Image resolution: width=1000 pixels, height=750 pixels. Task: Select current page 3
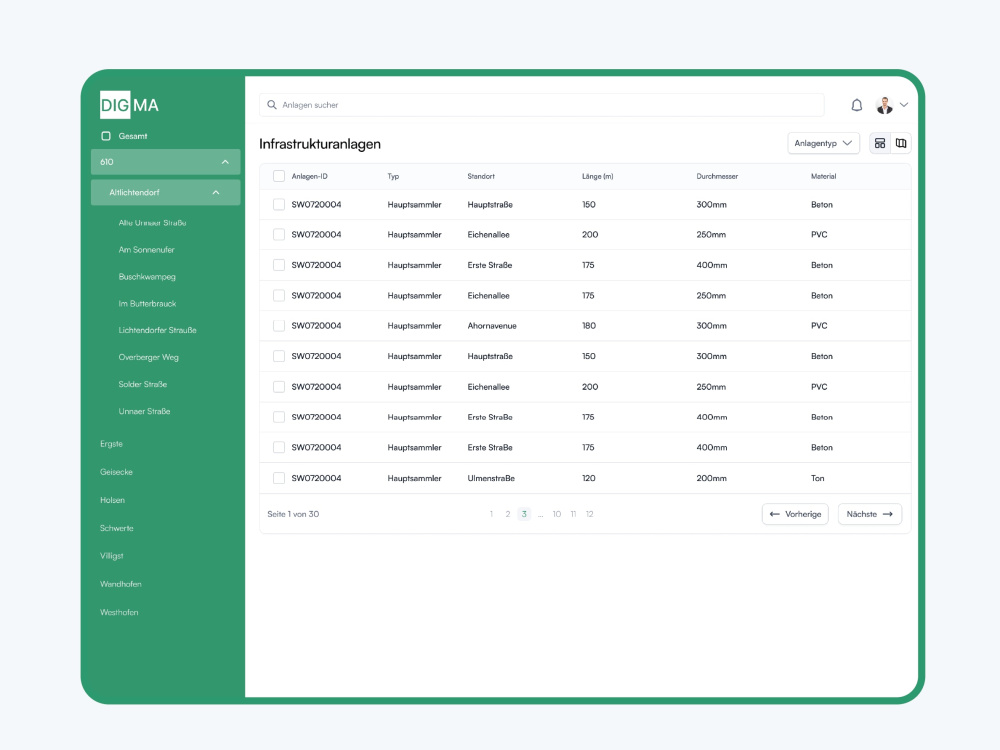tap(524, 514)
